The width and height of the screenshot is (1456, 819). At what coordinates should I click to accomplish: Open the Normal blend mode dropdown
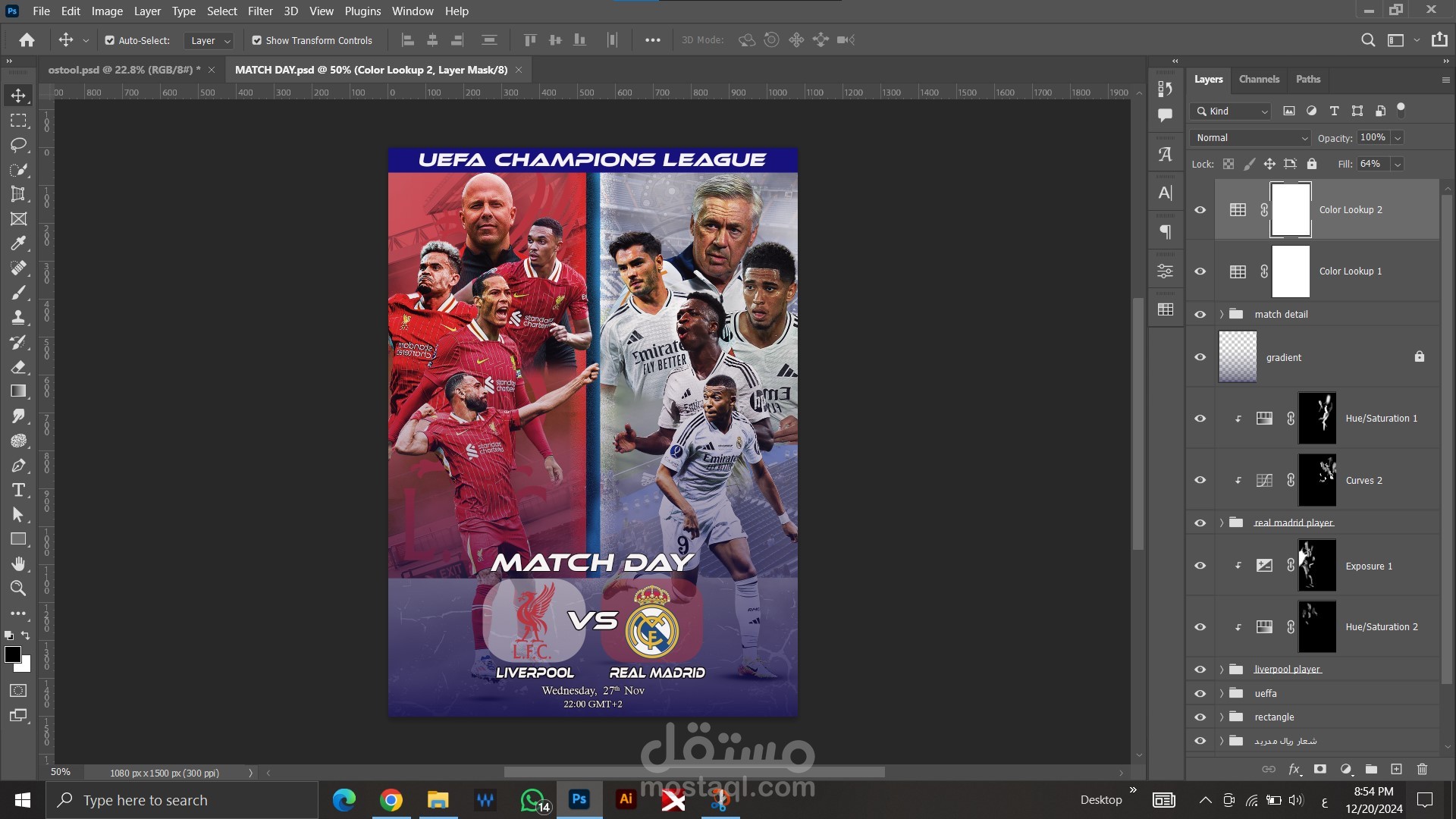pyautogui.click(x=1250, y=138)
